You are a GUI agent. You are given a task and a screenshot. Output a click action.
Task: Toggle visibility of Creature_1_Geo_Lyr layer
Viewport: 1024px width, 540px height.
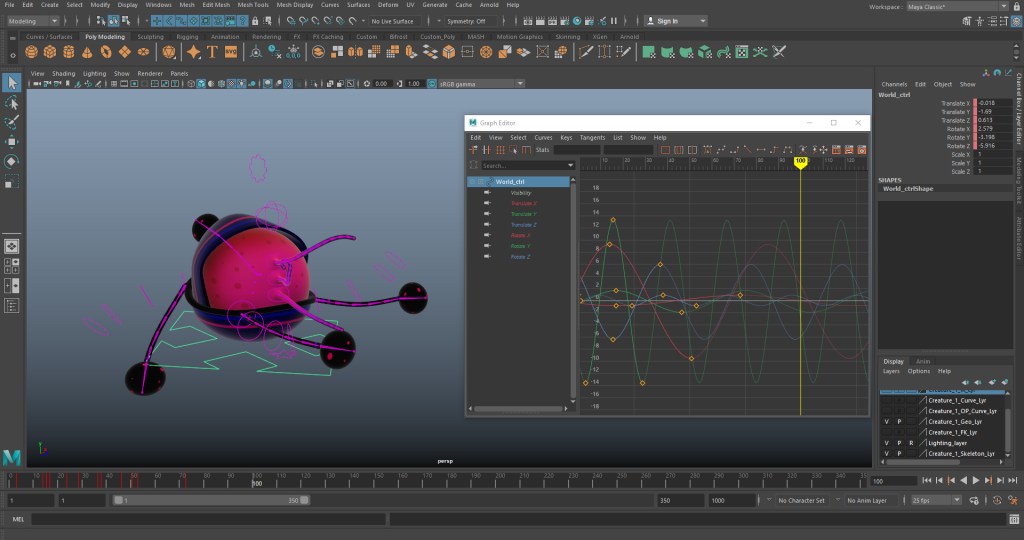(886, 421)
